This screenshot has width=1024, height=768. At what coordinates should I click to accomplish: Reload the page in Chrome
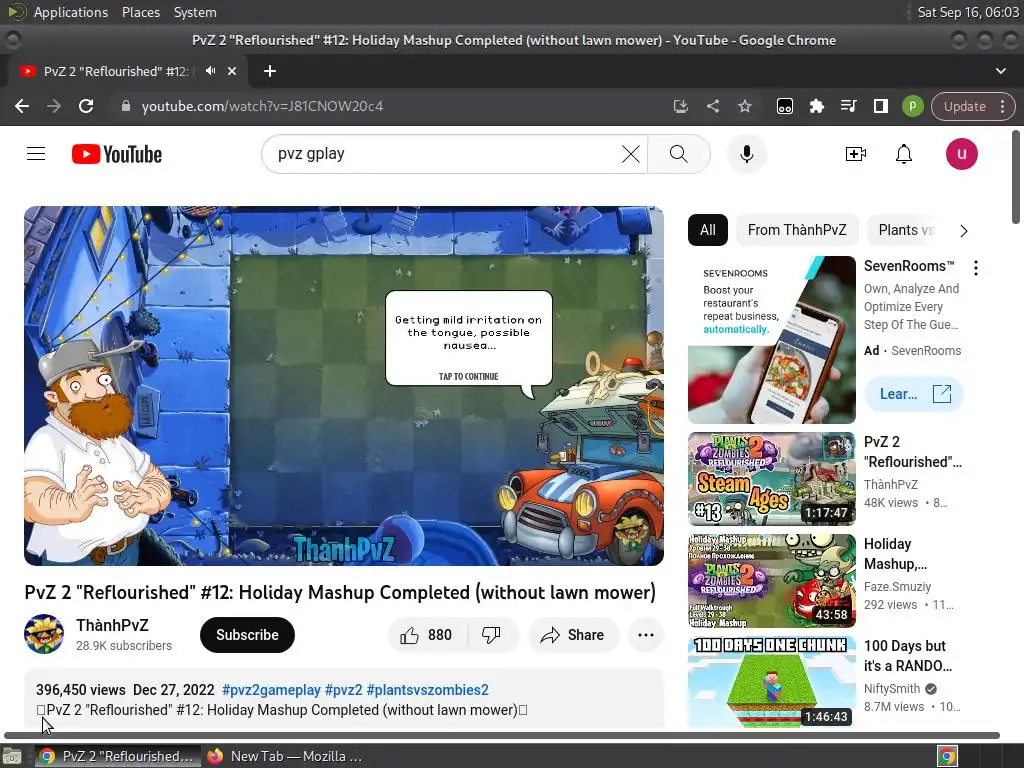tap(86, 106)
